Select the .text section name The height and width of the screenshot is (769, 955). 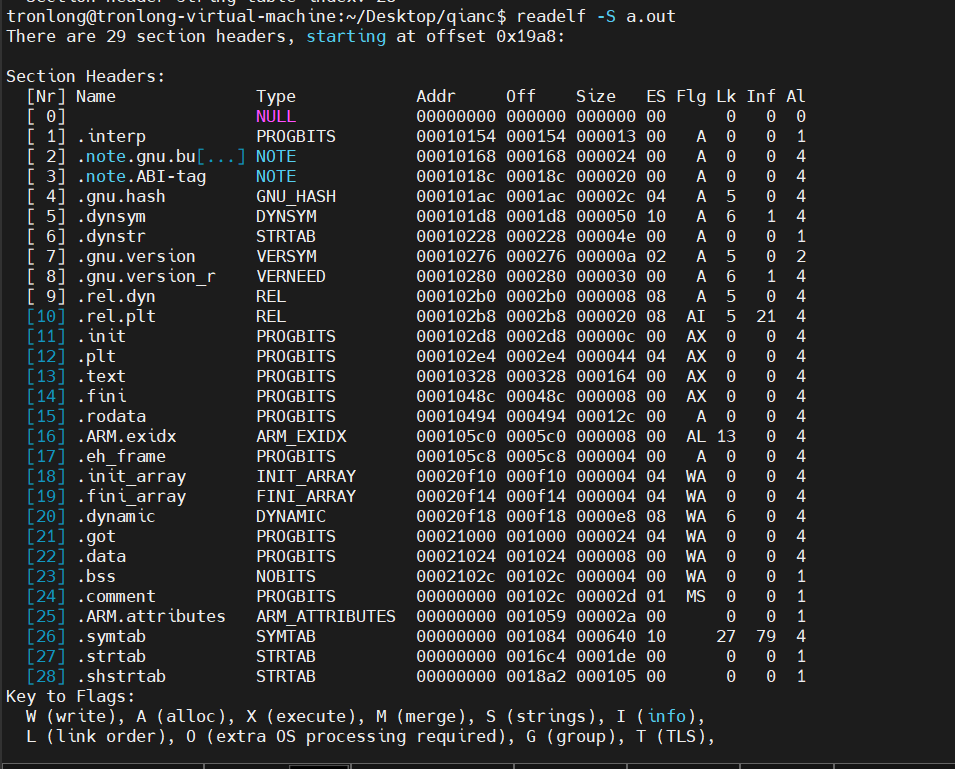tap(101, 376)
